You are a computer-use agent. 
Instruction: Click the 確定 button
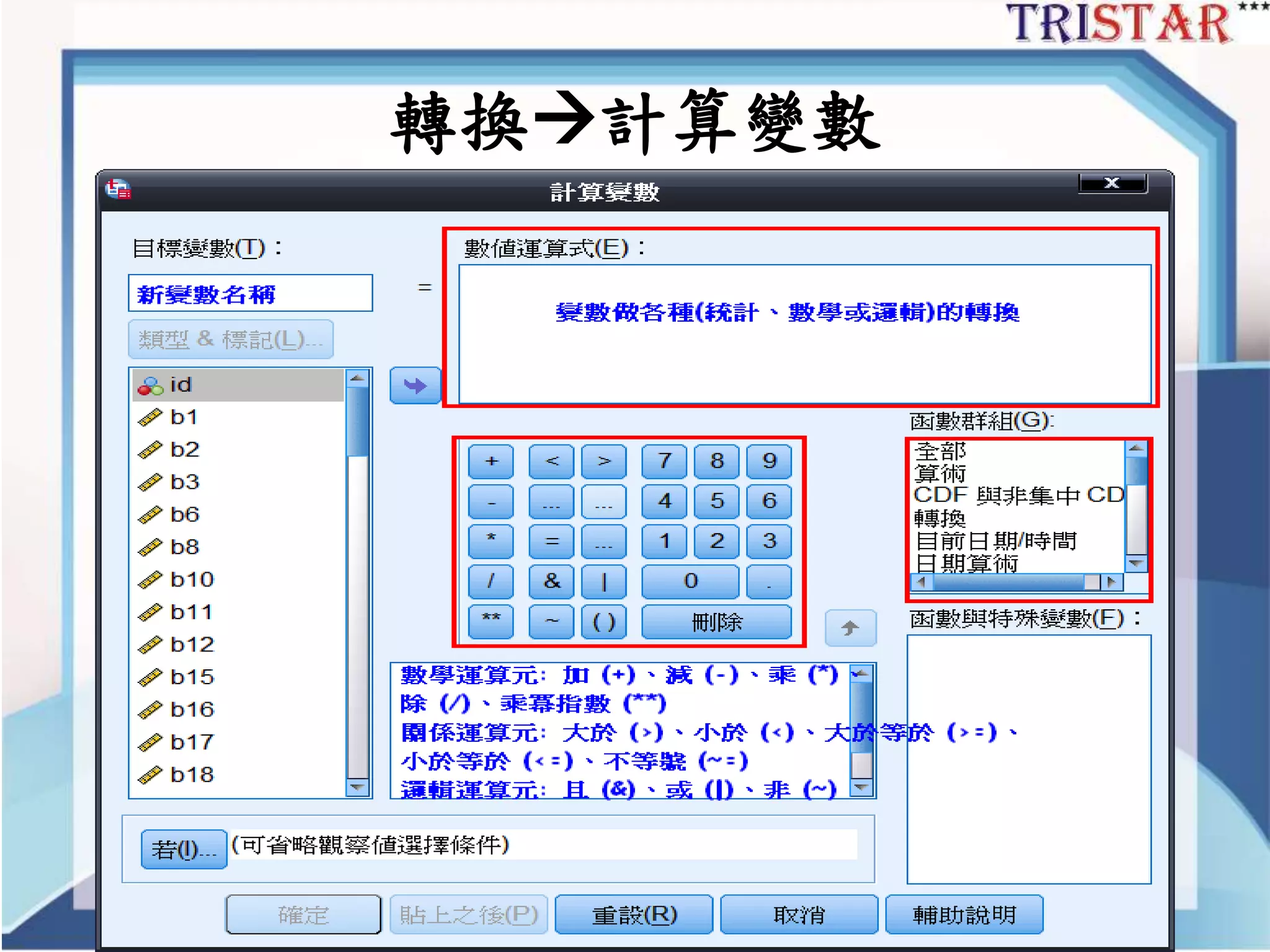(x=303, y=914)
